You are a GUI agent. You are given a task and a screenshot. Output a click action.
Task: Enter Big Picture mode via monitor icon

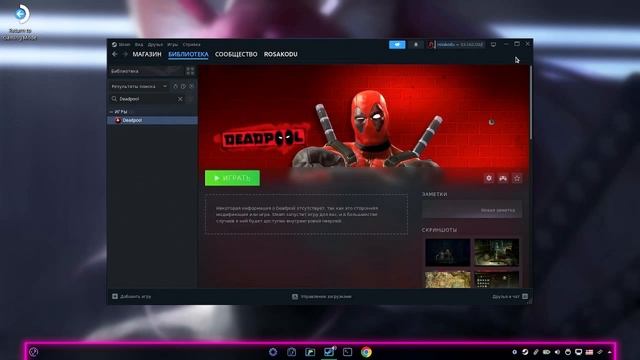point(493,44)
